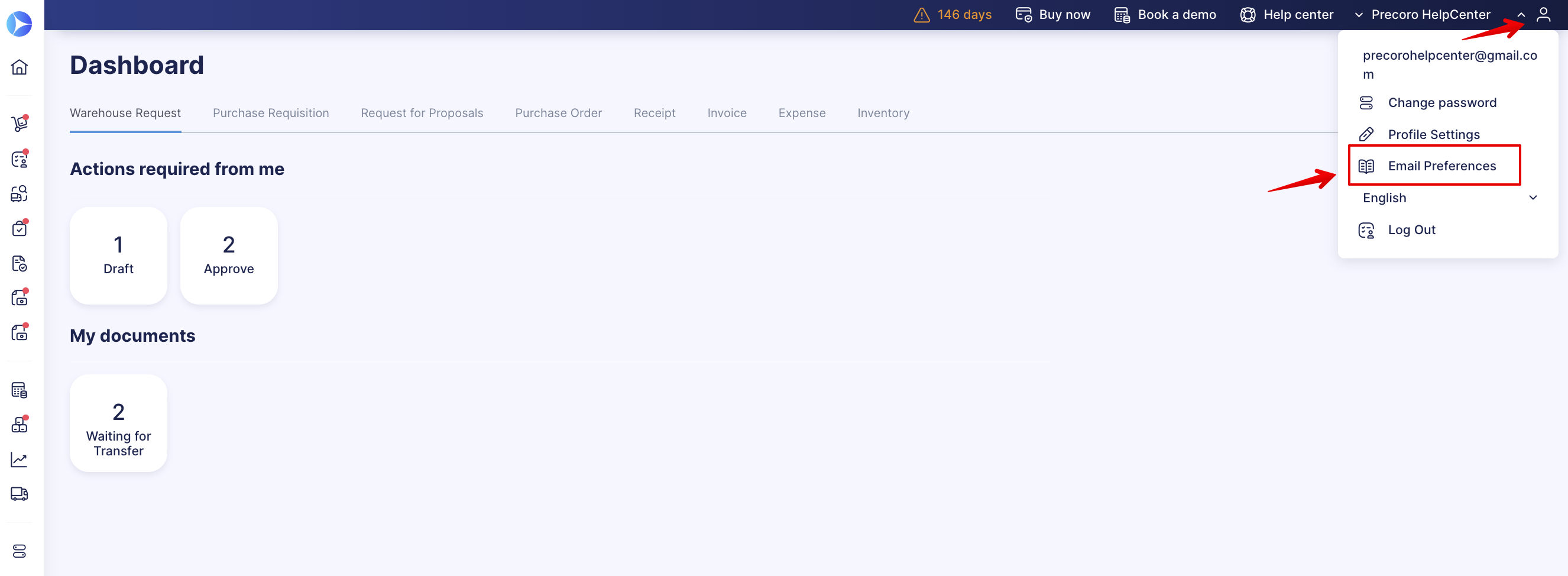Click the Profile Settings pencil icon
The image size is (1568, 576).
1366,135
